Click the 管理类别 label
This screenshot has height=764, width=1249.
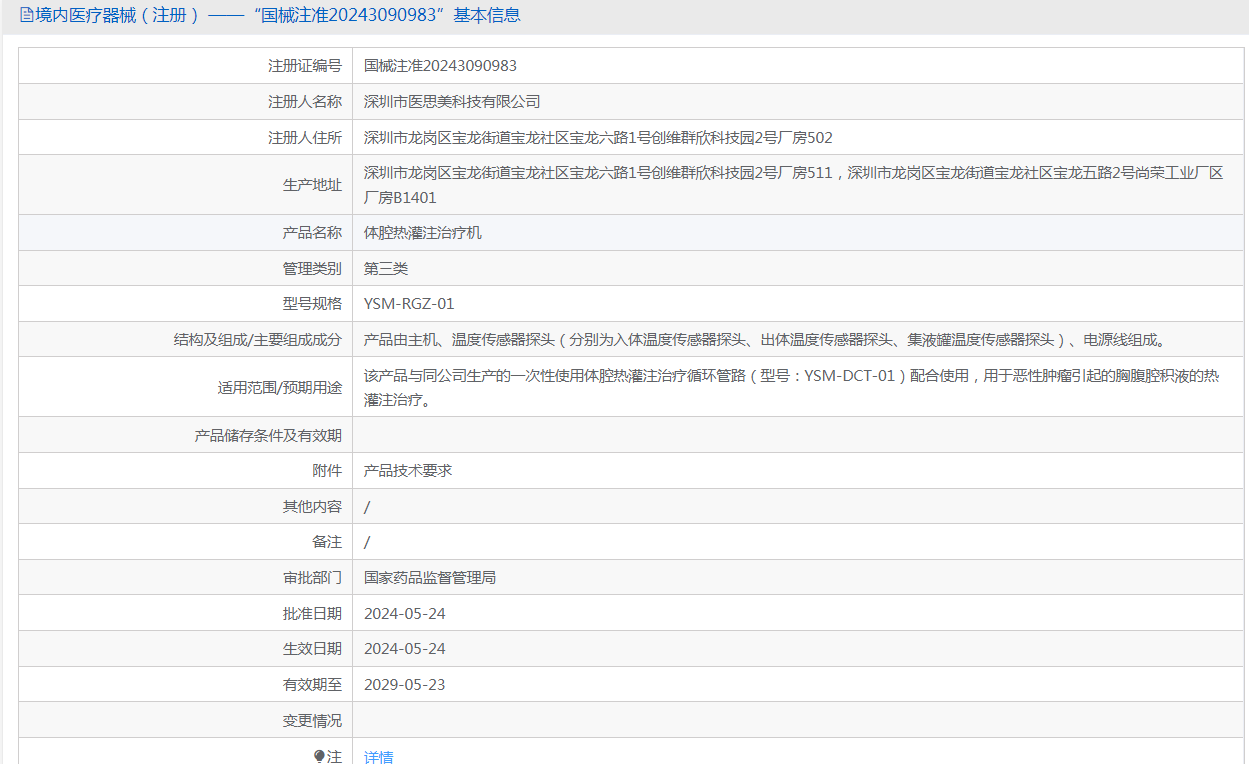pyautogui.click(x=312, y=269)
